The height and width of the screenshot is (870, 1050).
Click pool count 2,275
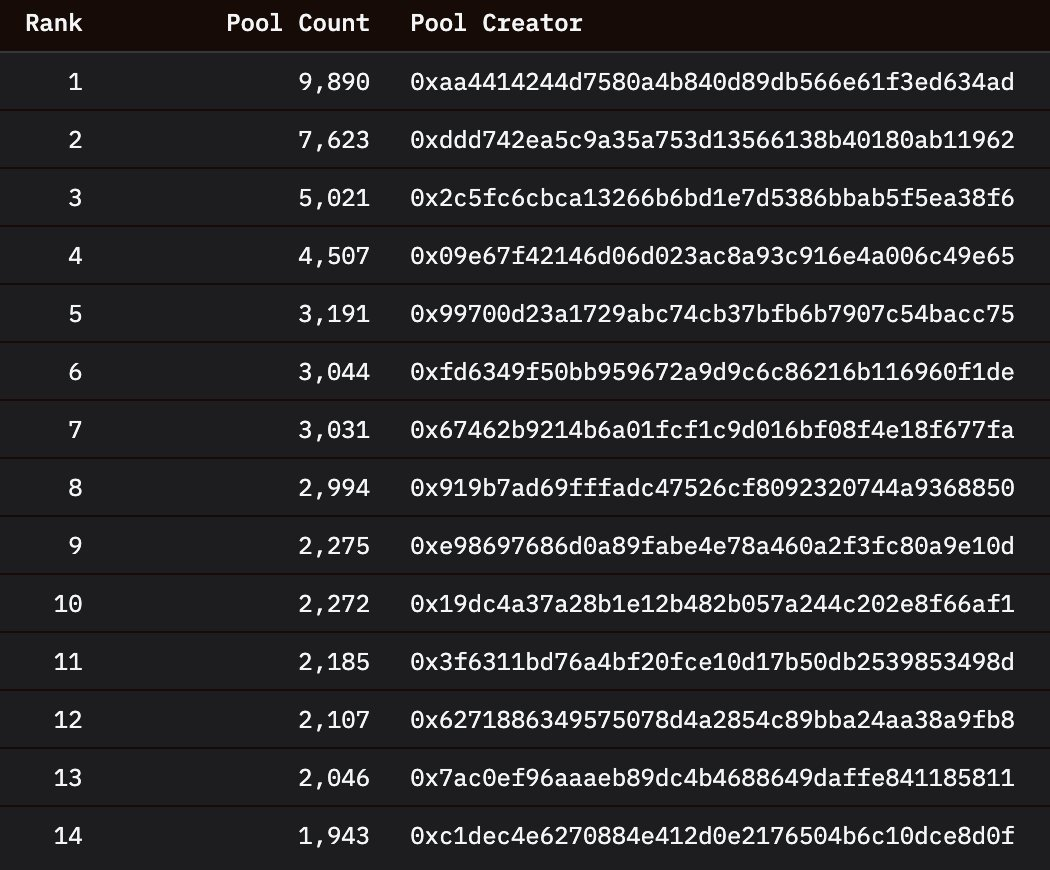(x=334, y=546)
